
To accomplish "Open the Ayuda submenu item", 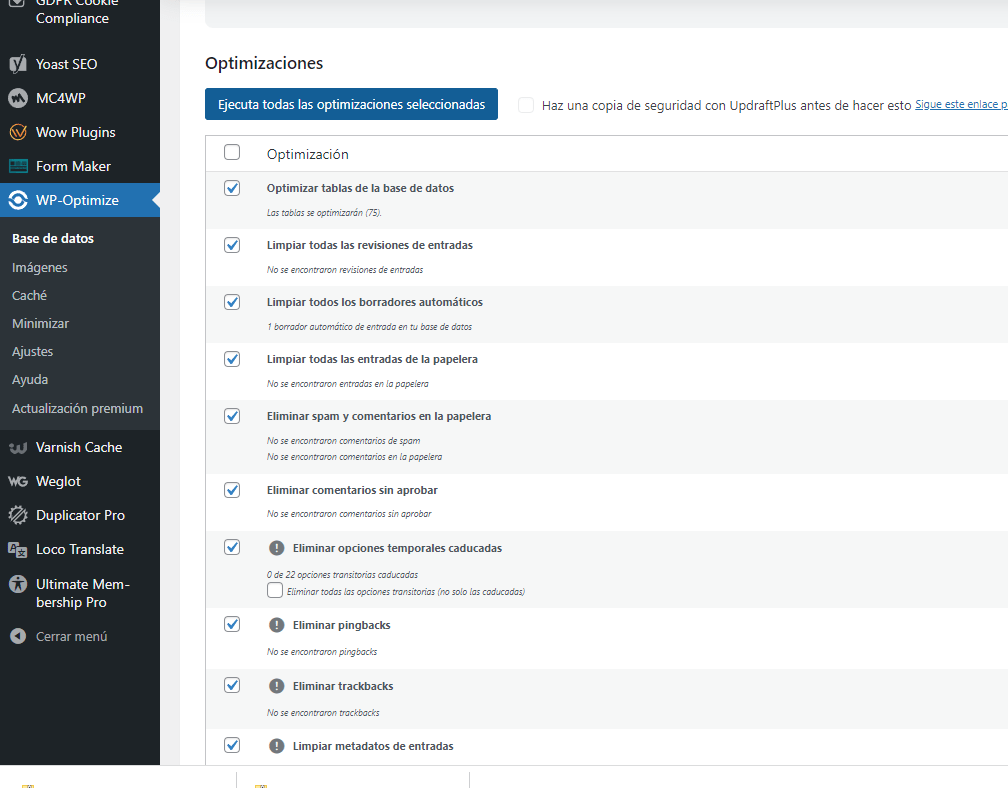I will [30, 379].
